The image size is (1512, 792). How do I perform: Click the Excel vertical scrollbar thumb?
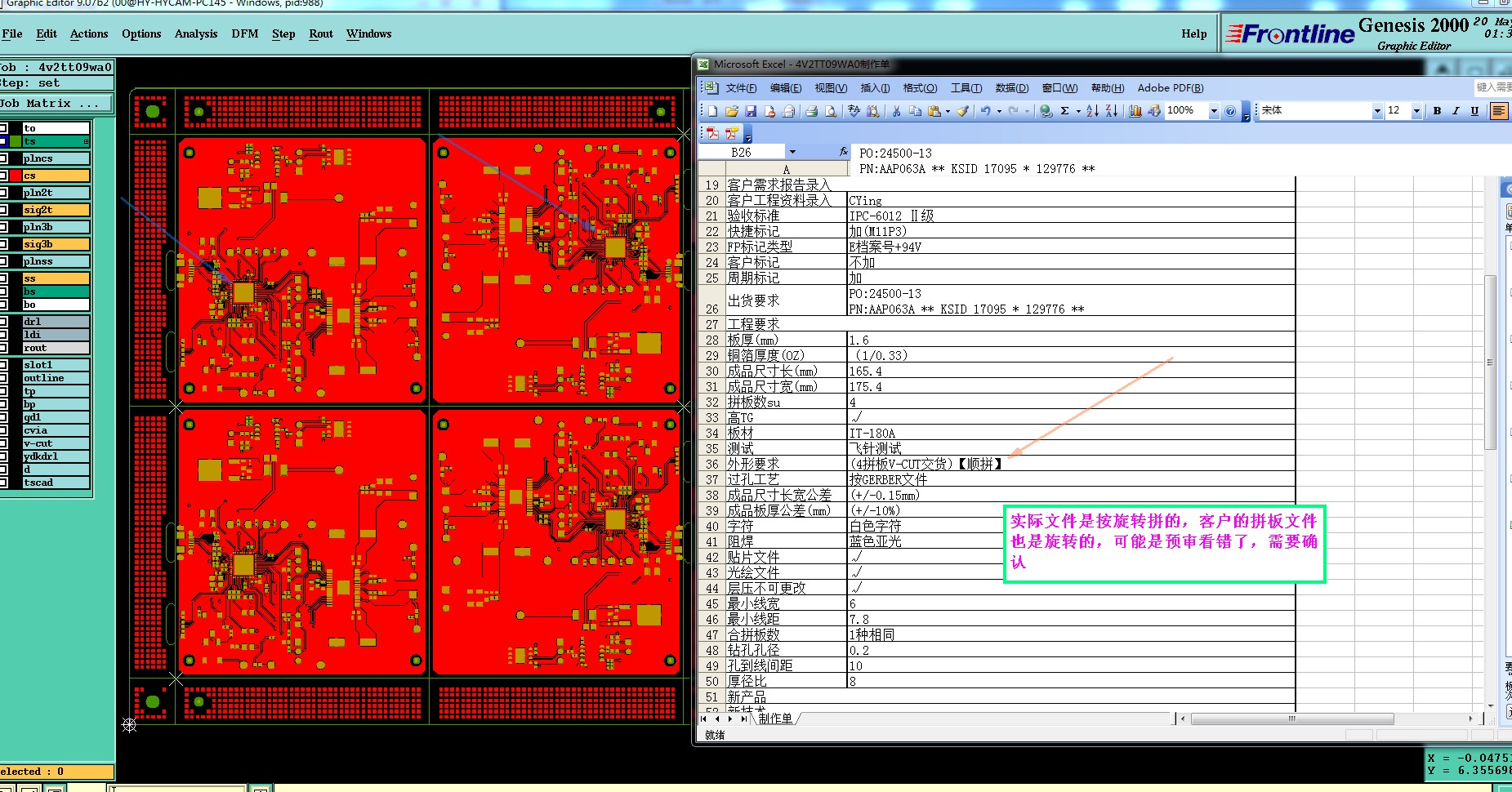(x=1490, y=362)
